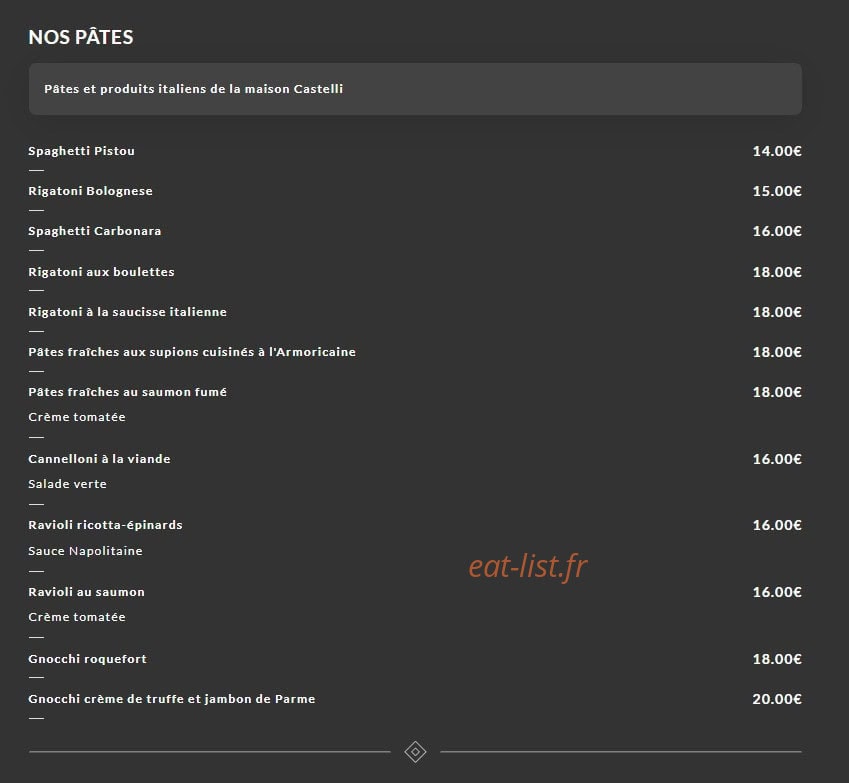Select Rigatoni aux boulettes
The image size is (849, 783).
(x=101, y=272)
